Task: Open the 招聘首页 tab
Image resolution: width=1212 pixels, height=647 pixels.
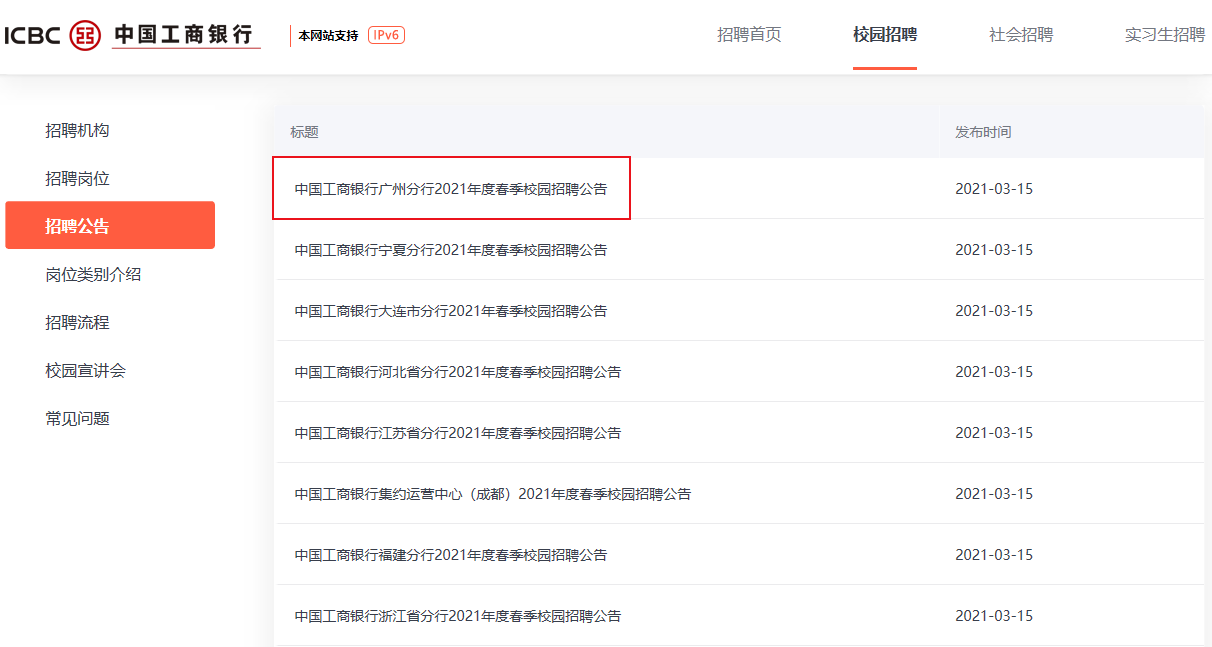Action: tap(749, 35)
